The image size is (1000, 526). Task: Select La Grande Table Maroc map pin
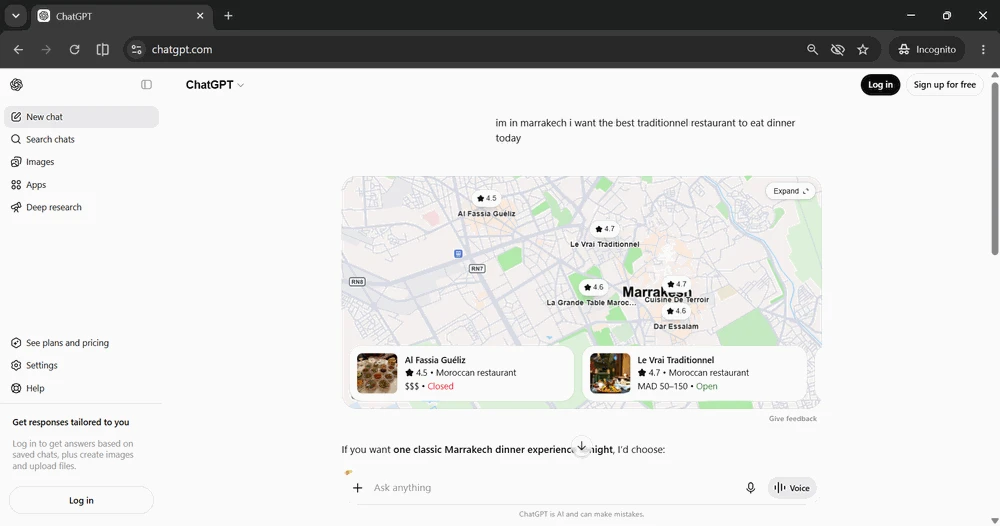click(593, 287)
